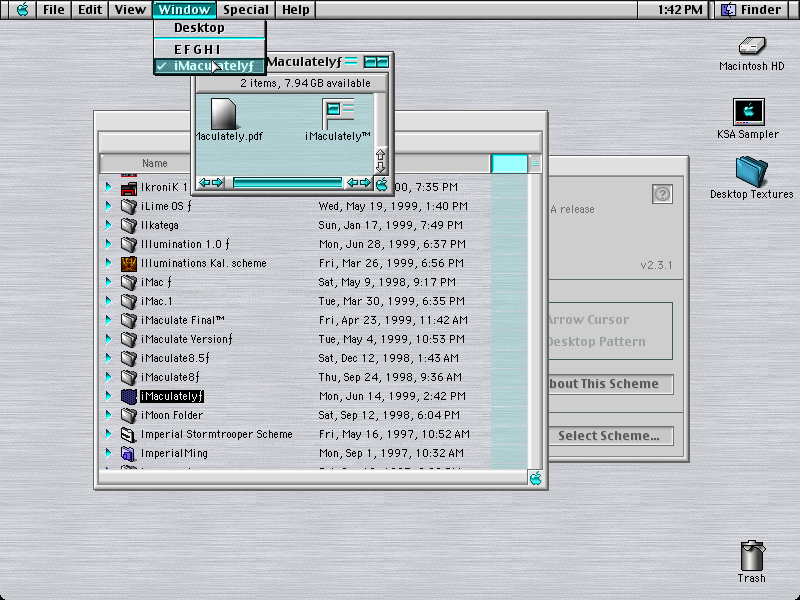800x600 pixels.
Task: Expand the iMac ƒ disclosure triangle
Action: point(108,282)
